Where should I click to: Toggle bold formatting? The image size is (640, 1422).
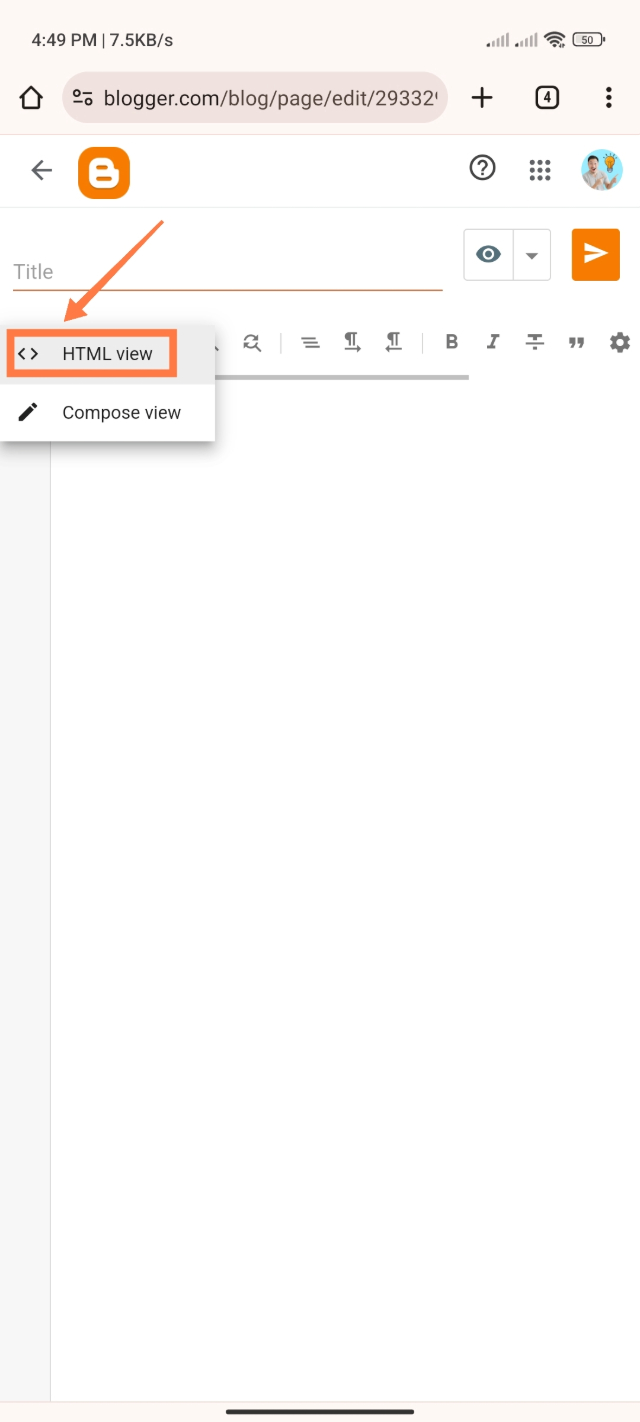click(x=451, y=342)
